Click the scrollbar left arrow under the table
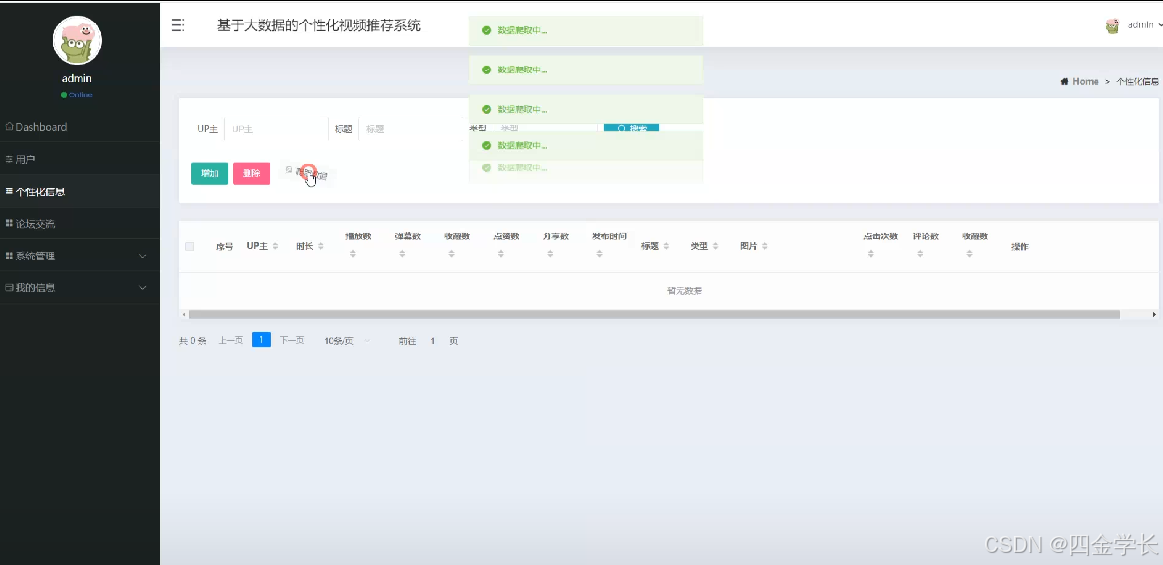The width and height of the screenshot is (1163, 565). tap(184, 314)
